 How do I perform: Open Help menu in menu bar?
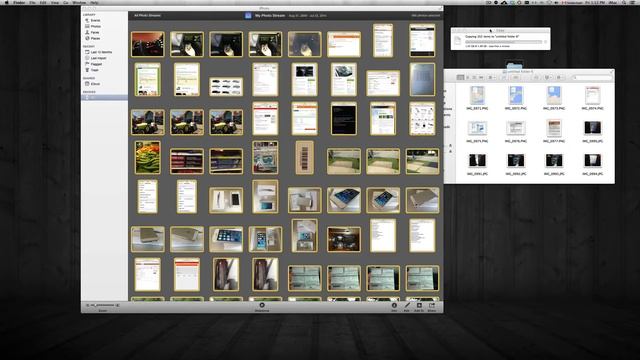click(x=94, y=2)
